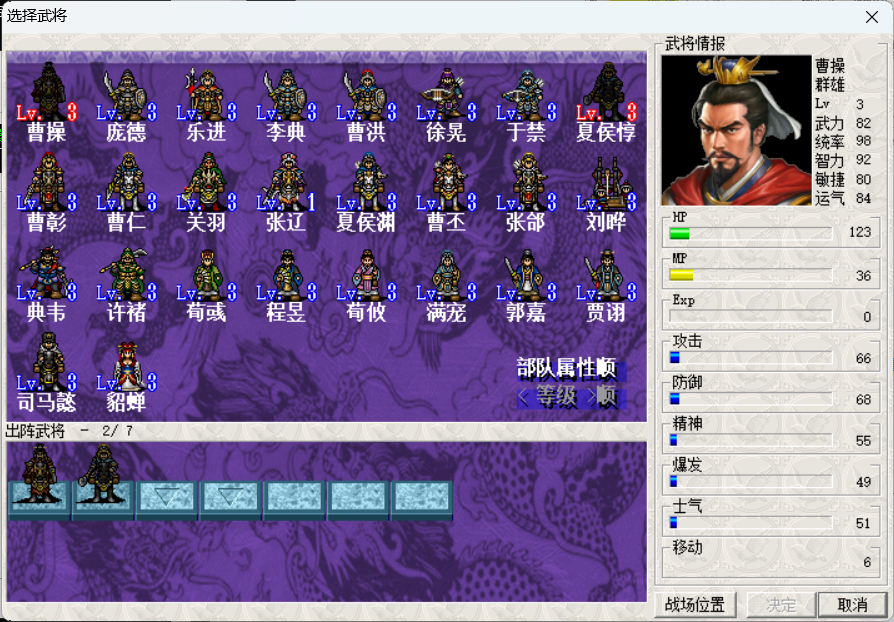894x622 pixels.
Task: Click the 精神 stat bar
Action: point(750,440)
